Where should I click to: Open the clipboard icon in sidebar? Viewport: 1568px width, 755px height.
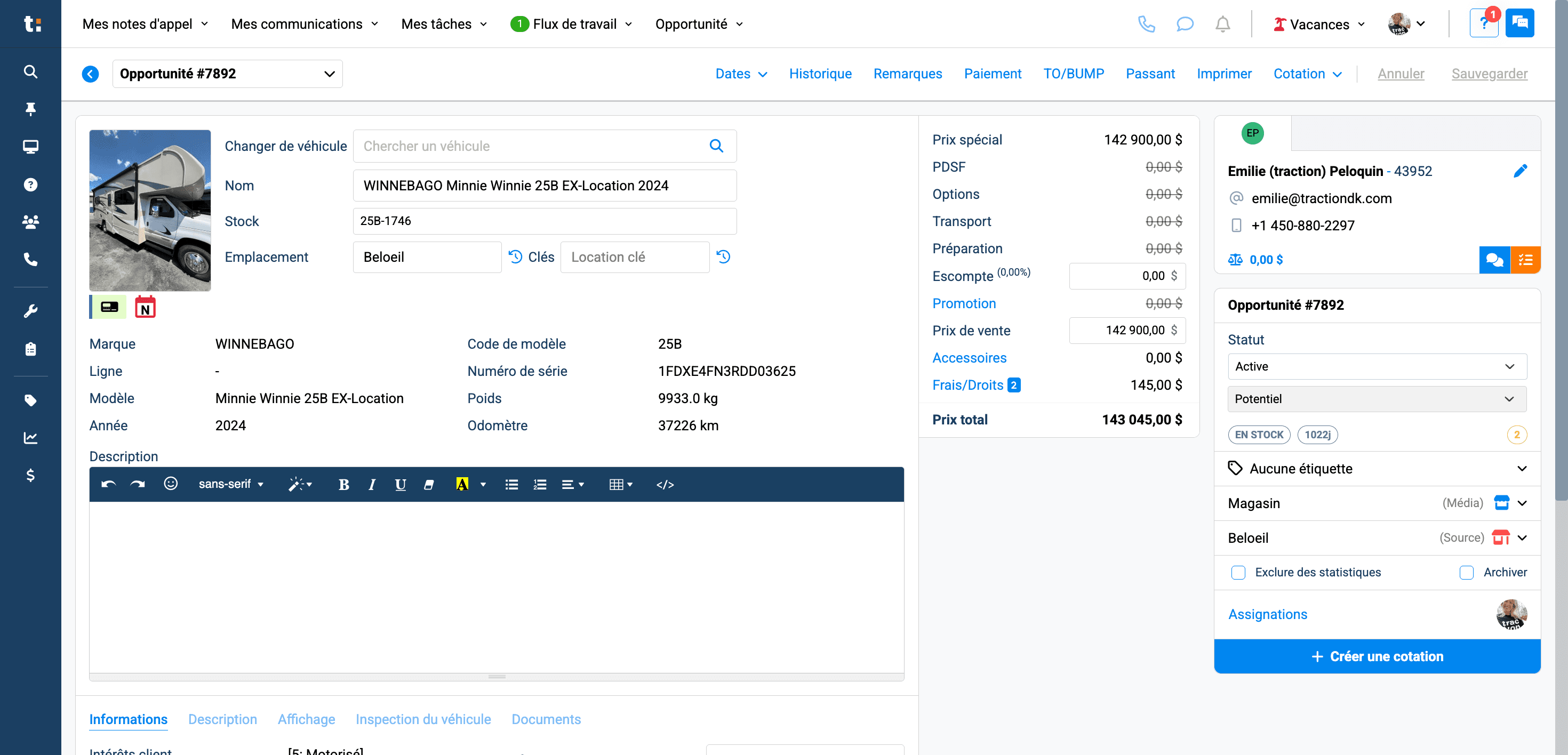click(30, 349)
